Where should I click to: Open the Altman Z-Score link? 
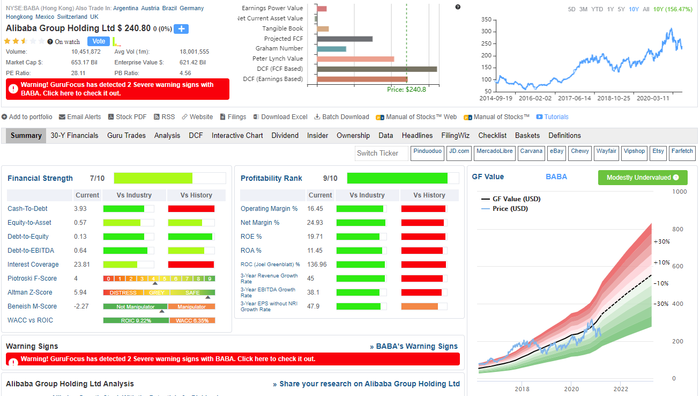[x=30, y=292]
